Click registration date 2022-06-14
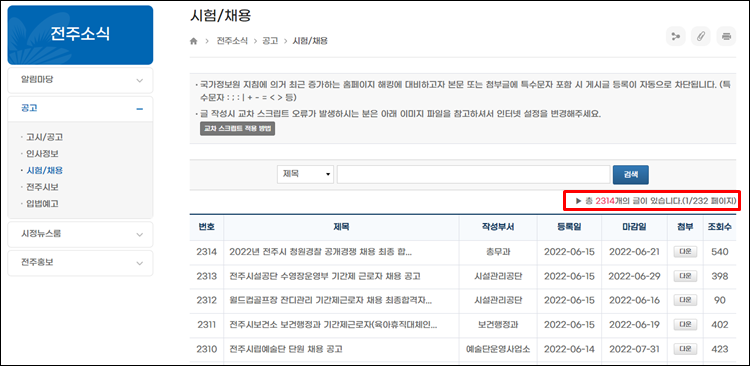The width and height of the screenshot is (750, 366). (569, 349)
